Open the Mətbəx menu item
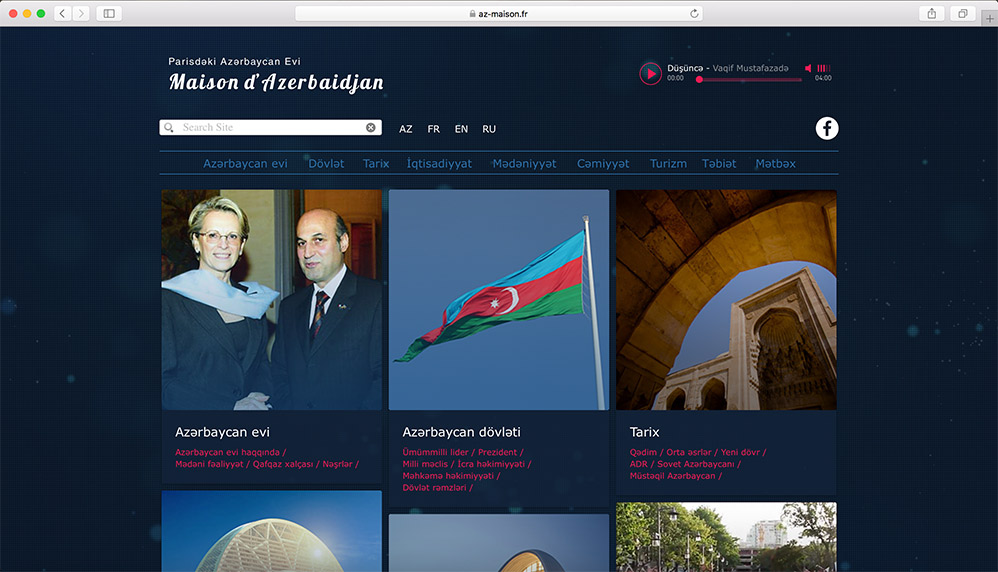This screenshot has width=998, height=572. 775,164
